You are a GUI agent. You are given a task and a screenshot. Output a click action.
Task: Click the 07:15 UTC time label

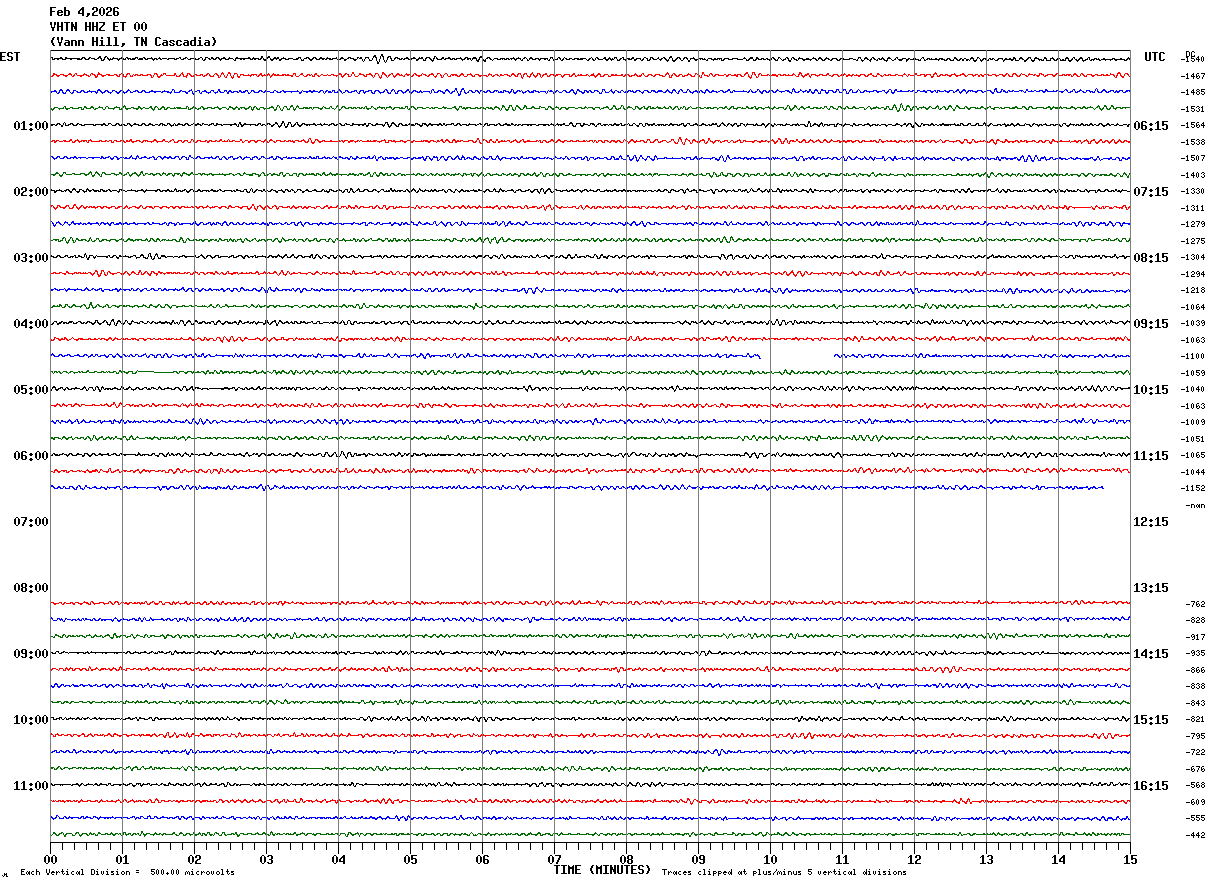1151,192
